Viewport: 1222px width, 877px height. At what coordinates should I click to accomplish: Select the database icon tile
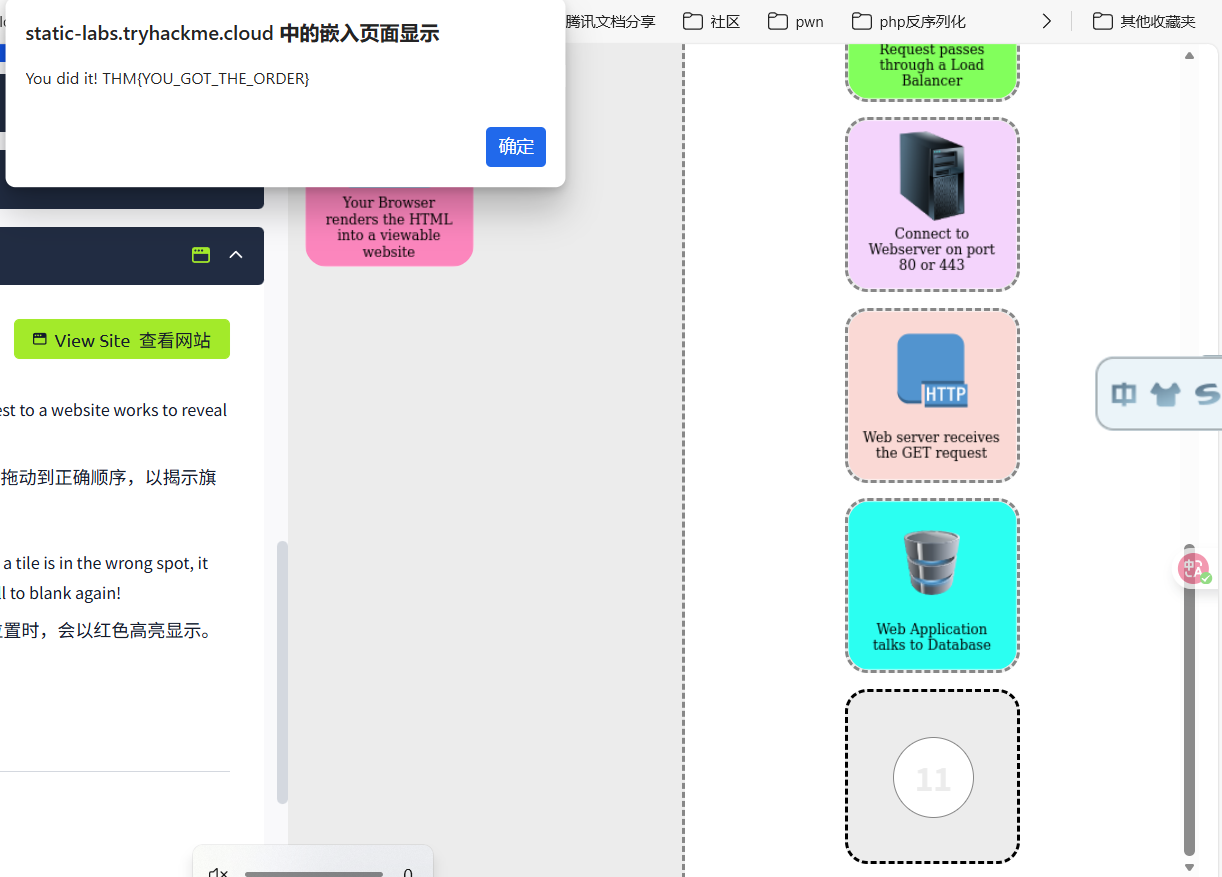[931, 563]
